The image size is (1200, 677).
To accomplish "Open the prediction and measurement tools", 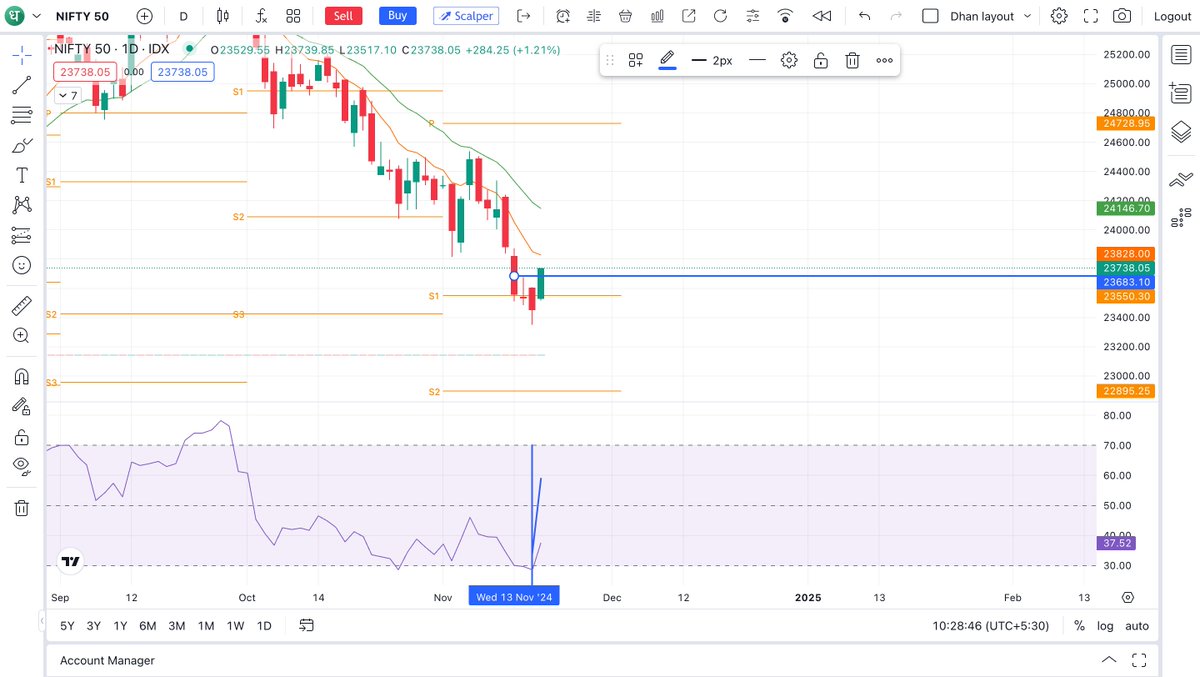I will [x=21, y=236].
